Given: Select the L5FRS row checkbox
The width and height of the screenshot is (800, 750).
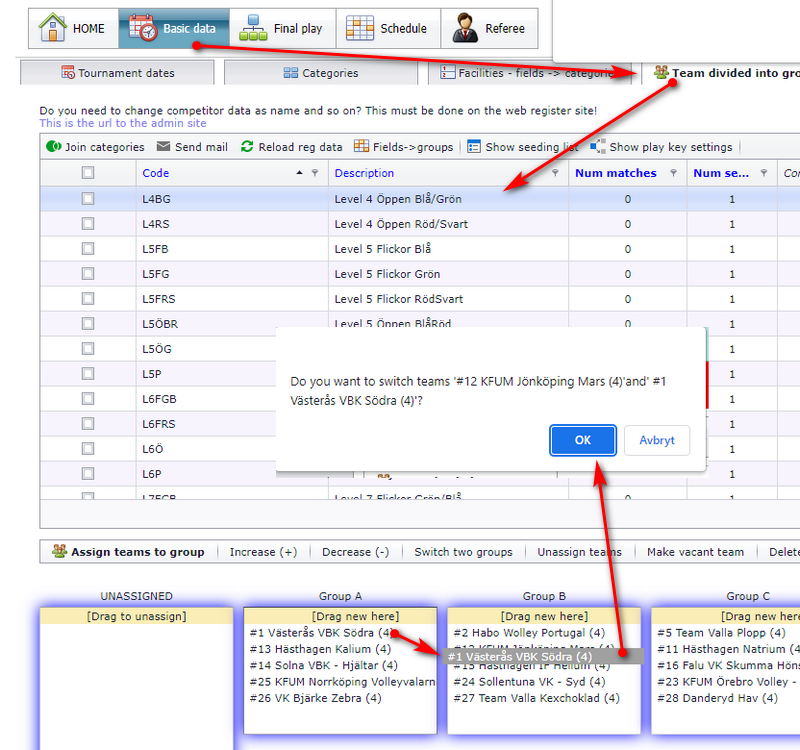Looking at the screenshot, I should [88, 298].
